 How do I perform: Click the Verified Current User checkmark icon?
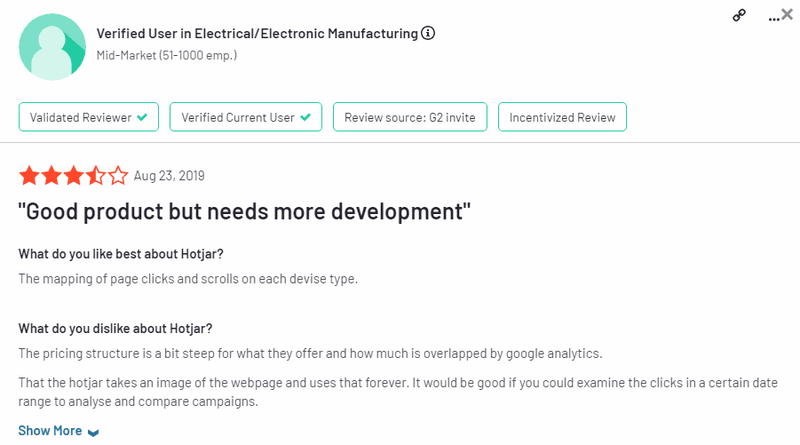[x=305, y=117]
